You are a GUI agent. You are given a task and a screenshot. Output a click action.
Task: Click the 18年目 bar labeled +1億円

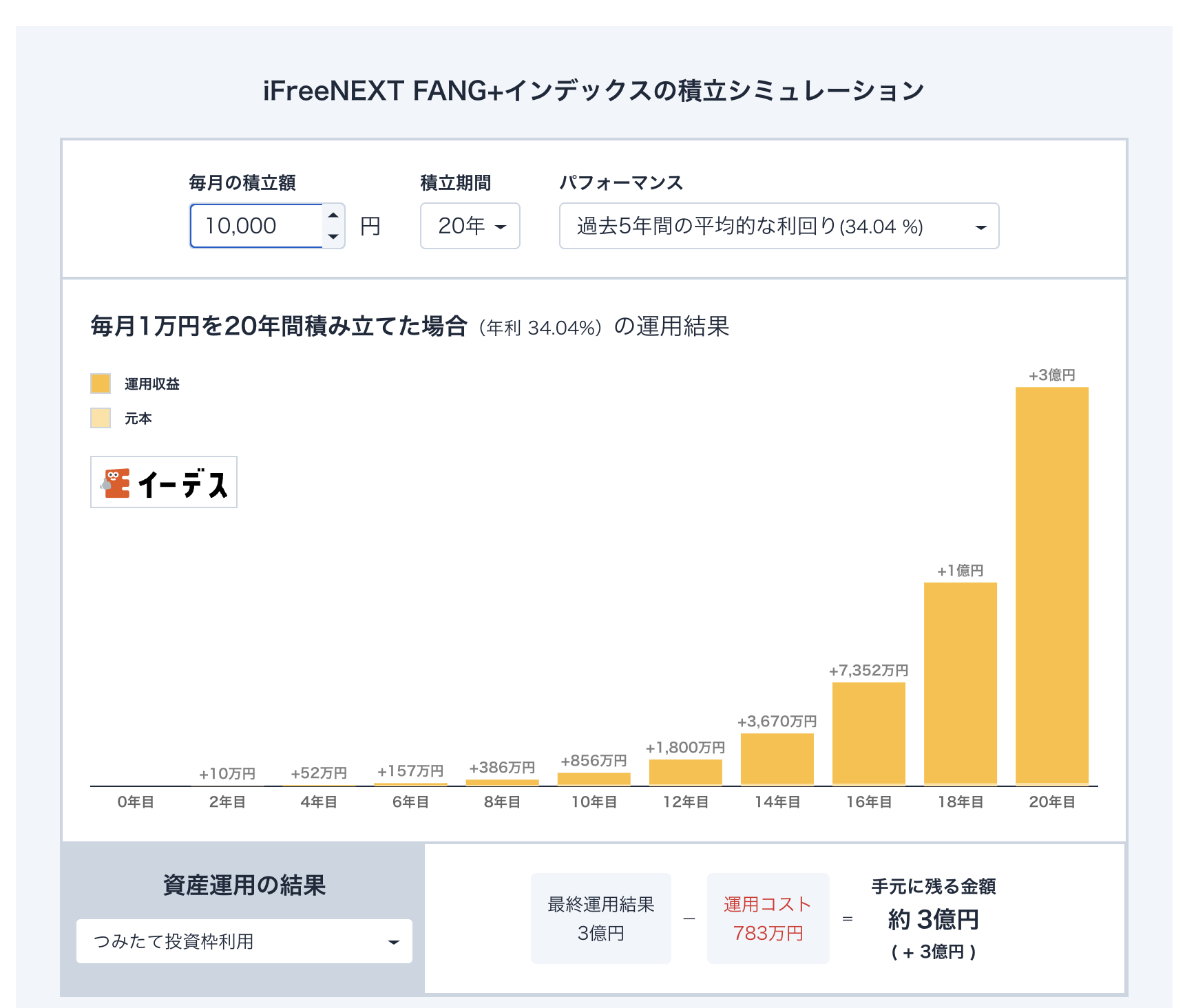pyautogui.click(x=961, y=684)
